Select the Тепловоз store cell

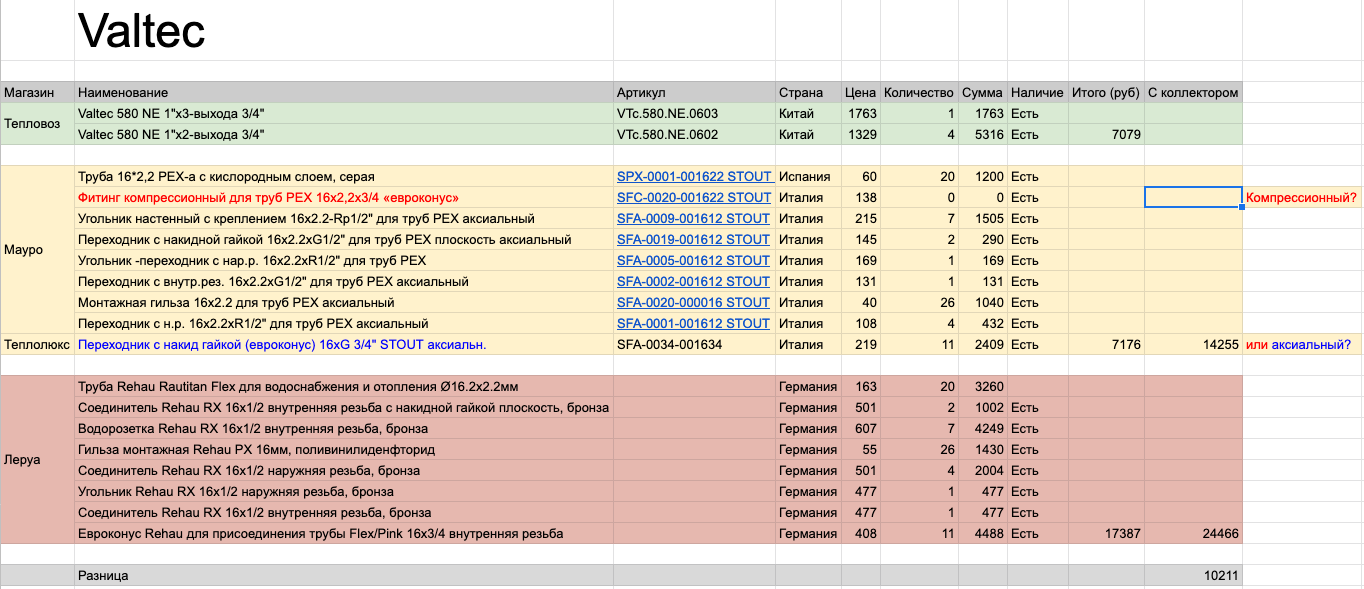(x=38, y=124)
